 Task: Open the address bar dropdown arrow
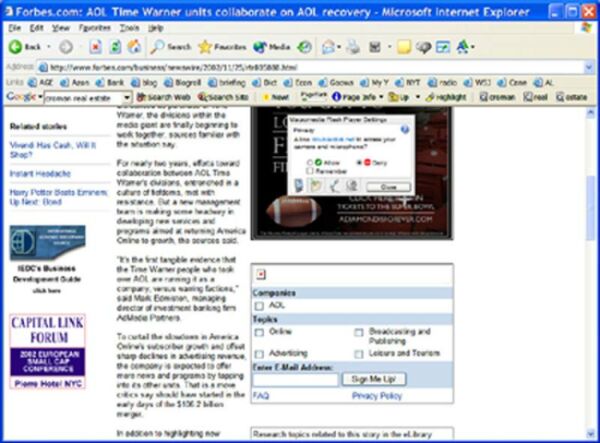click(x=589, y=67)
